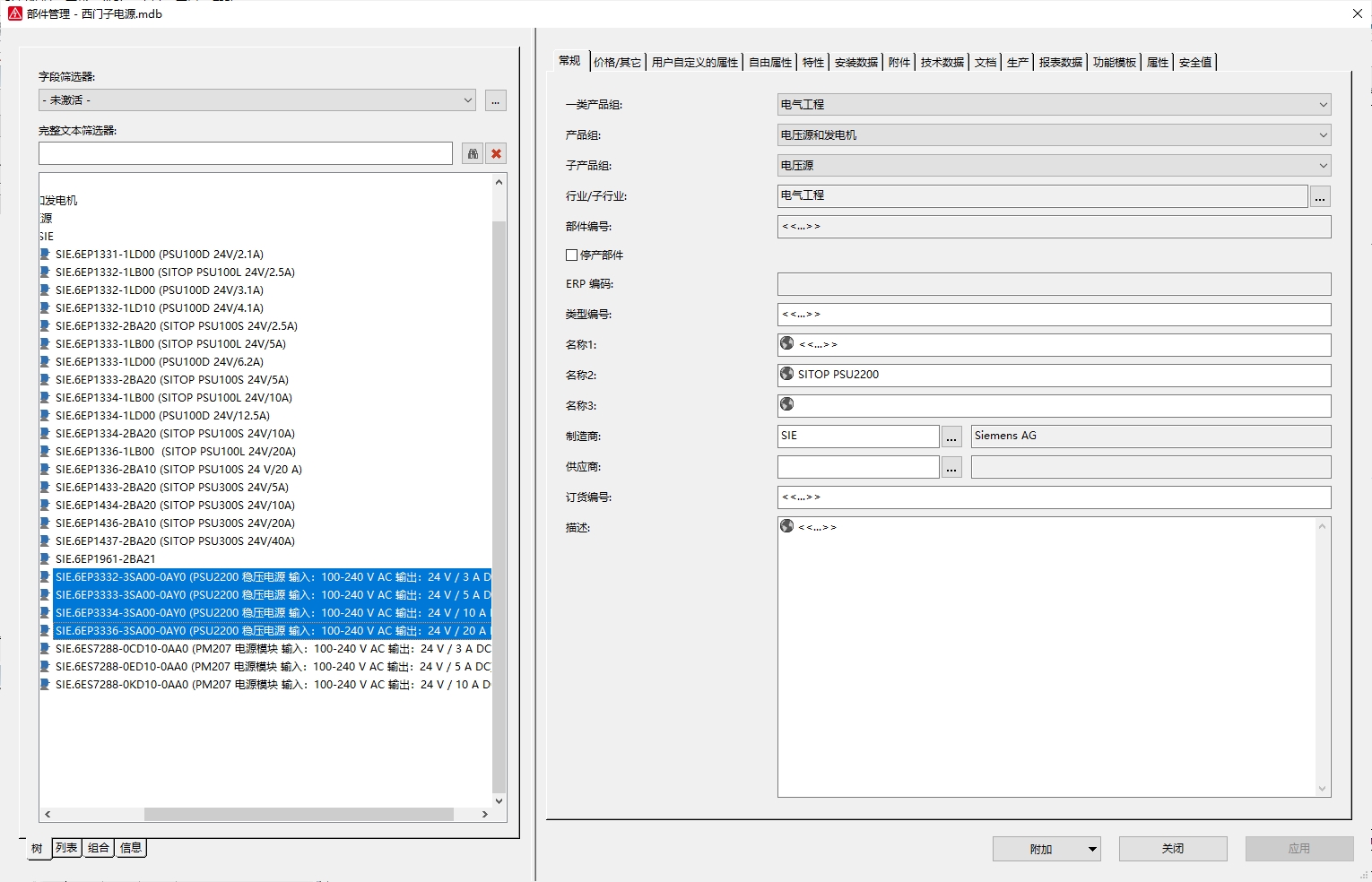Click the 制造商 field containing SIE

pos(858,436)
